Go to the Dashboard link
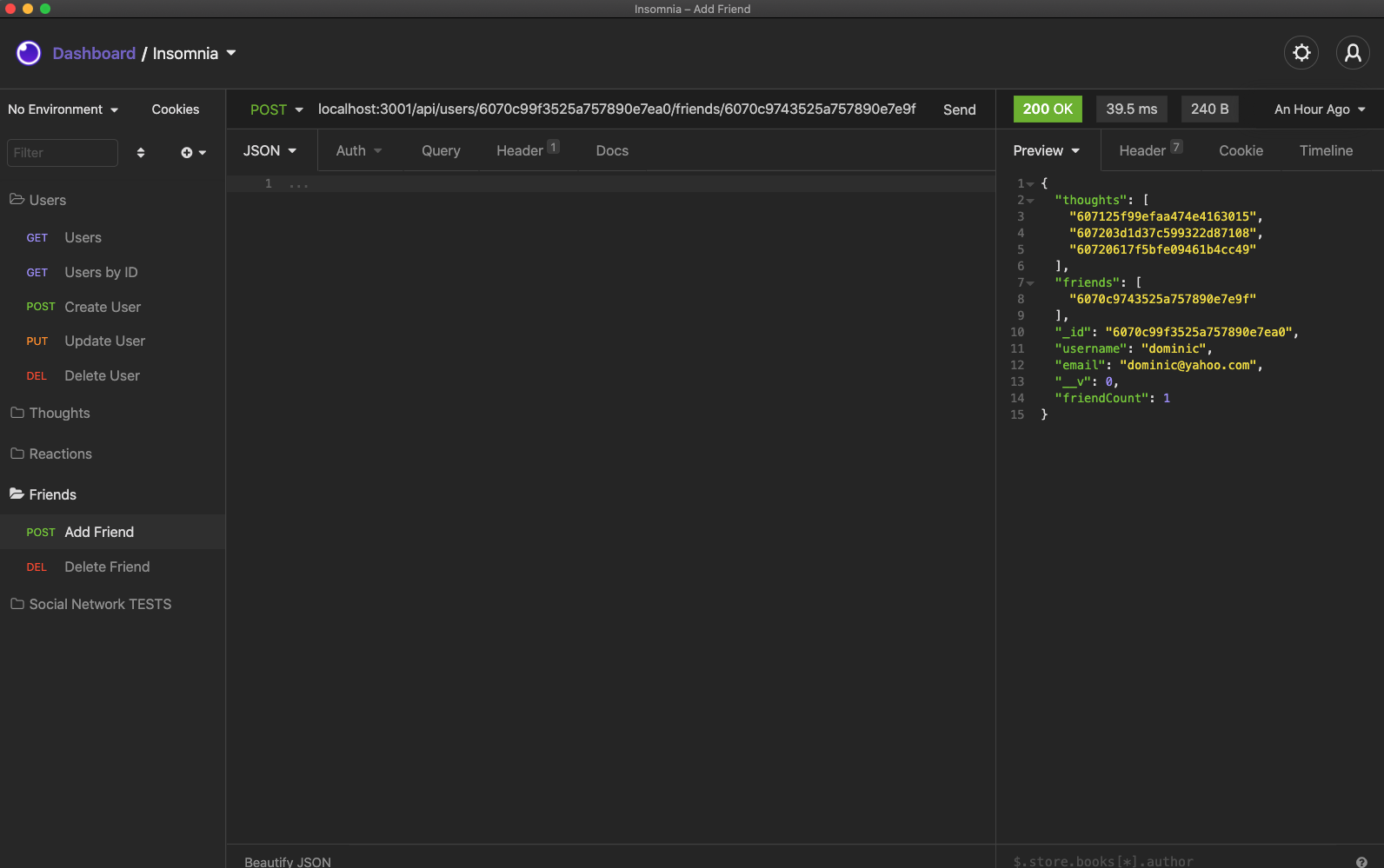This screenshot has height=868, width=1384. click(94, 53)
